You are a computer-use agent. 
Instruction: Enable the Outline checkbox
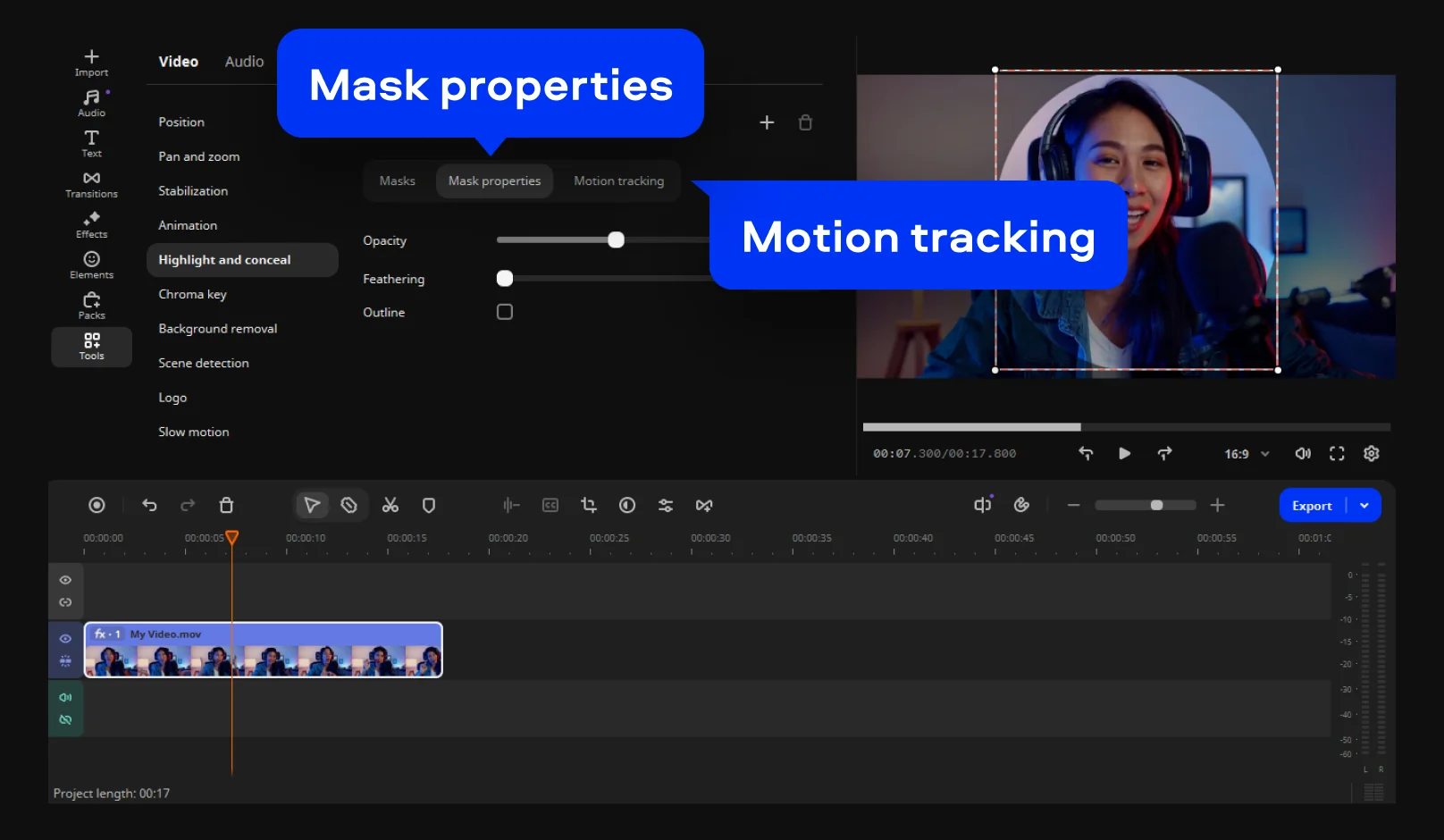pyautogui.click(x=505, y=312)
